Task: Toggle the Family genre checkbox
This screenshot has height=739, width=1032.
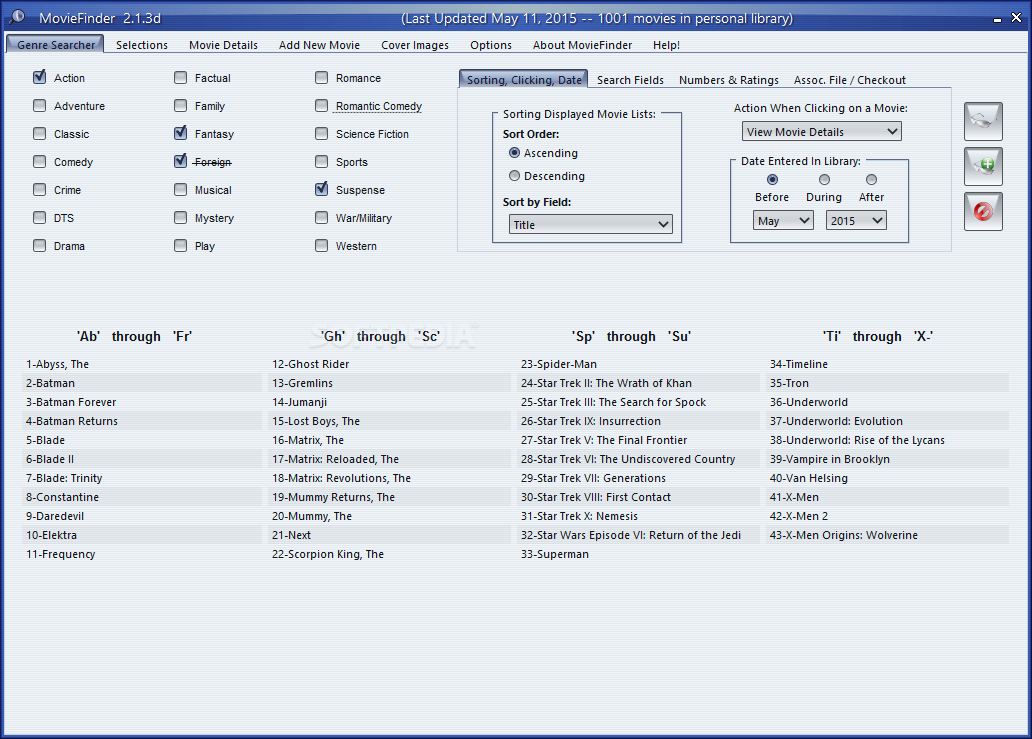Action: 180,105
